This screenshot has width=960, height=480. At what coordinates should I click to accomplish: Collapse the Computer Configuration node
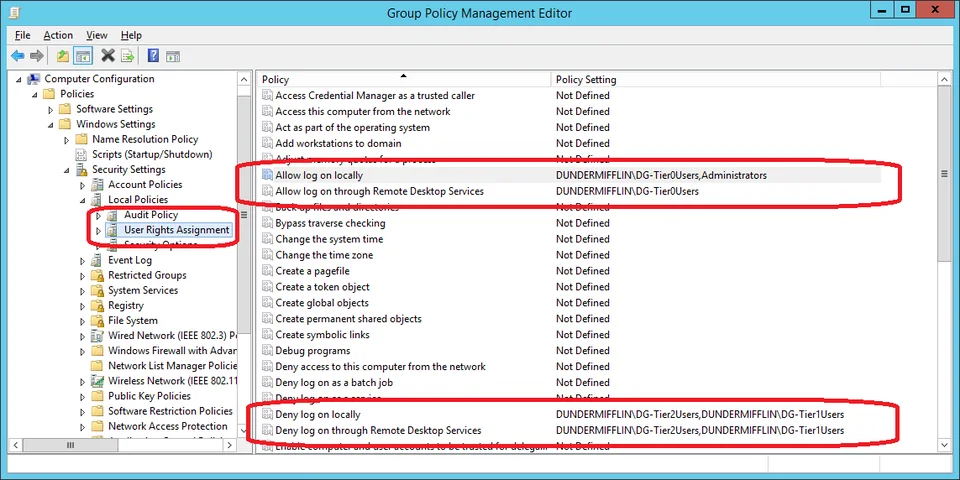(x=18, y=80)
